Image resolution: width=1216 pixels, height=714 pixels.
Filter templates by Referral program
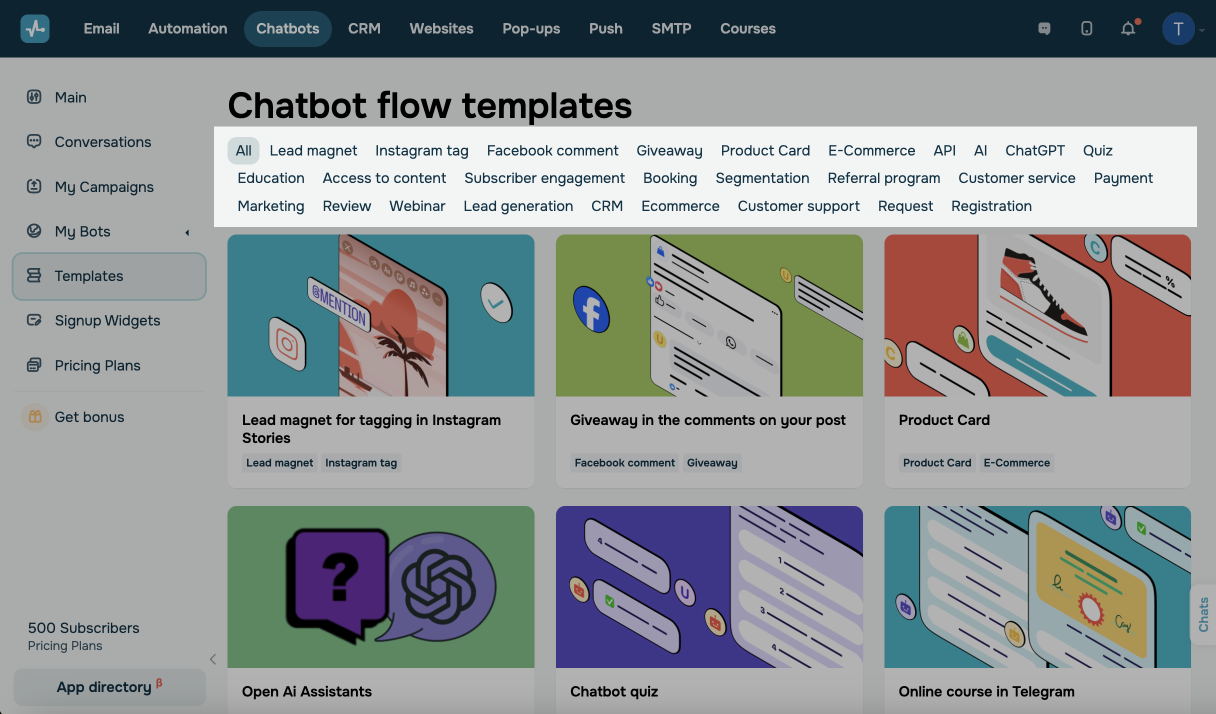(884, 178)
